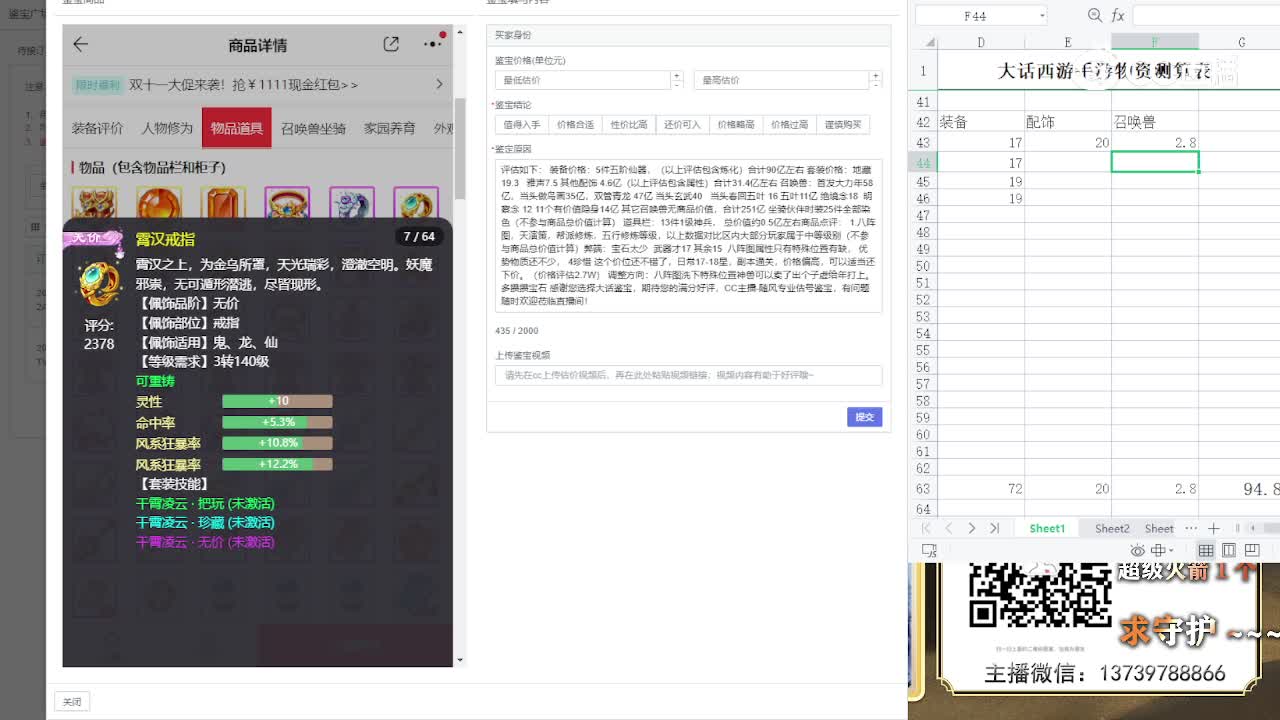Click the fx insert function icon
This screenshot has height=720, width=1280.
coord(1118,16)
